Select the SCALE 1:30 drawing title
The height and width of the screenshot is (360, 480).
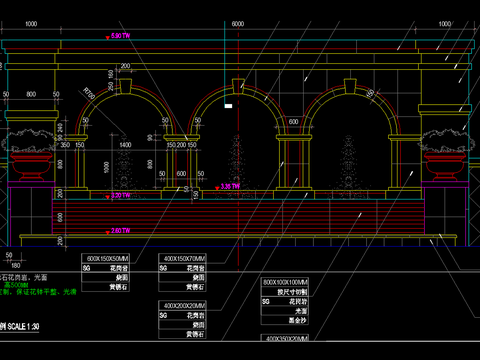click(x=20, y=326)
